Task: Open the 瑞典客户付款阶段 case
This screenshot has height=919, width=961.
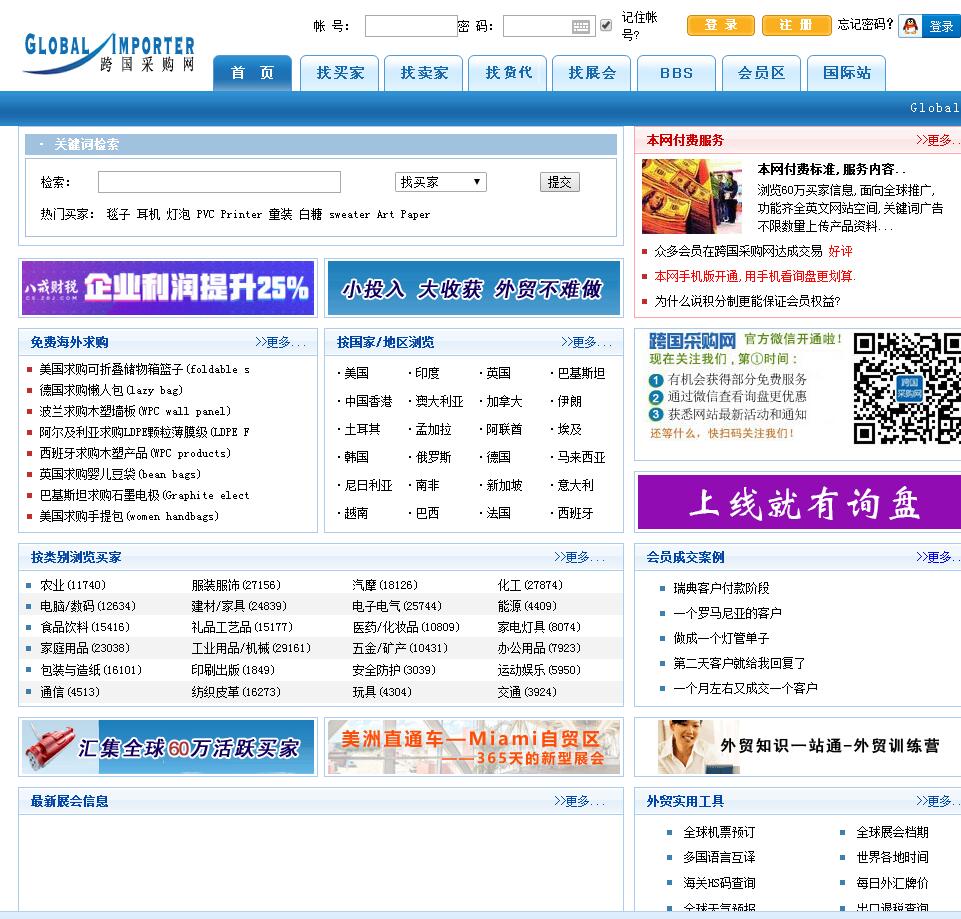Action: (721, 589)
